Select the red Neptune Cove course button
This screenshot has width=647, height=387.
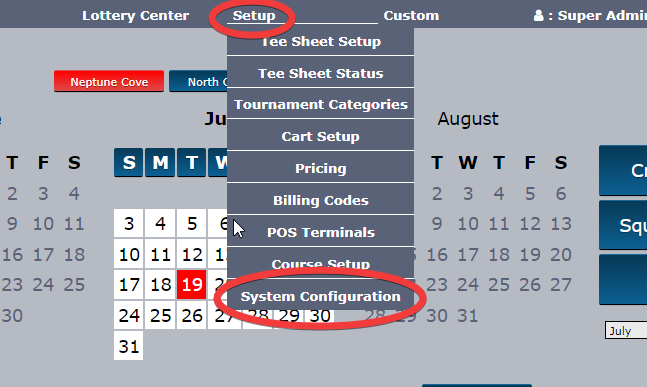point(109,81)
